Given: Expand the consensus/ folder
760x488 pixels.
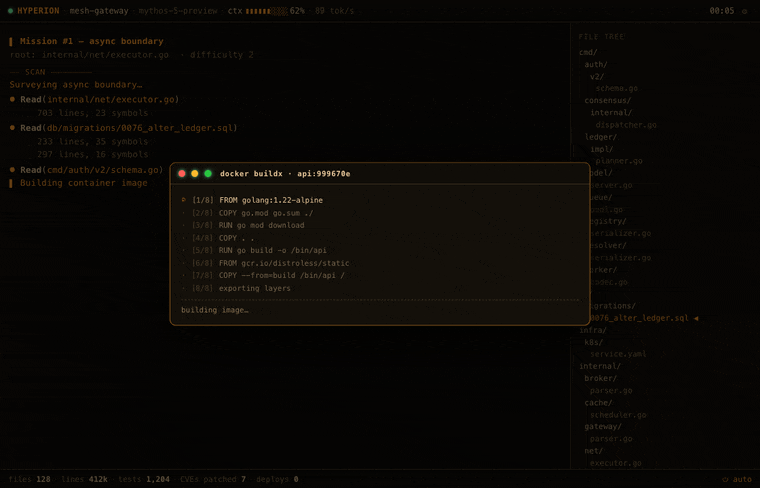Looking at the screenshot, I should (608, 101).
